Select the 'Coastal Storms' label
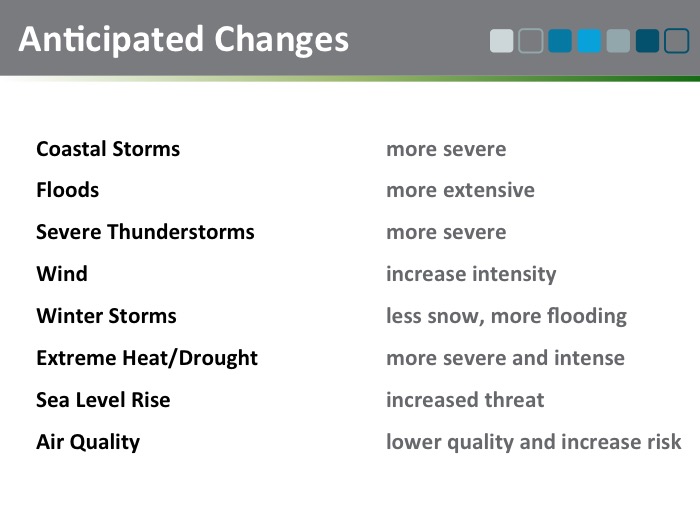This screenshot has height=525, width=700. click(108, 149)
